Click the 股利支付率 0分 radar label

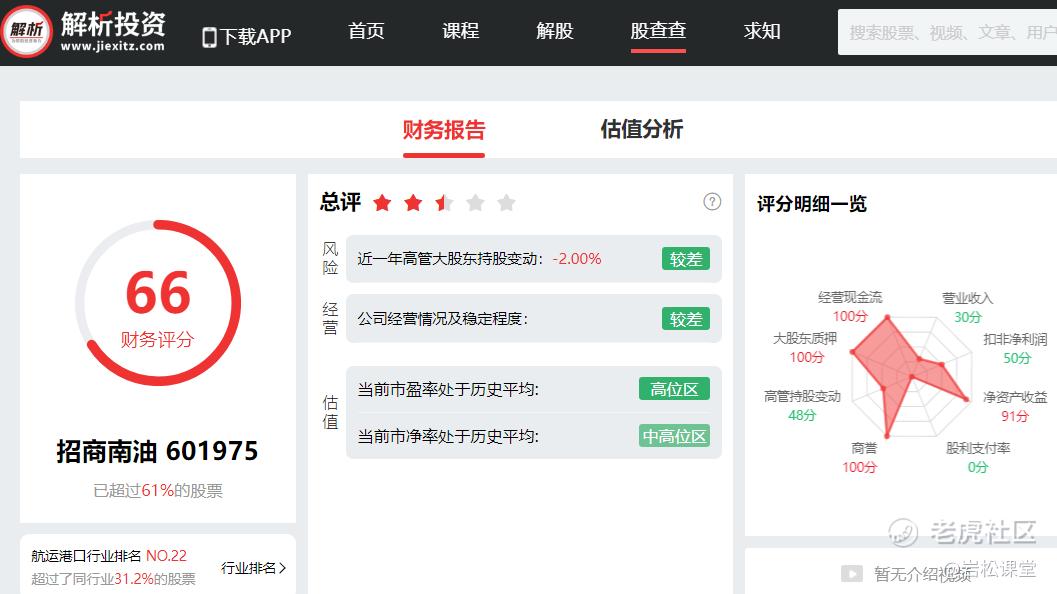tap(978, 458)
